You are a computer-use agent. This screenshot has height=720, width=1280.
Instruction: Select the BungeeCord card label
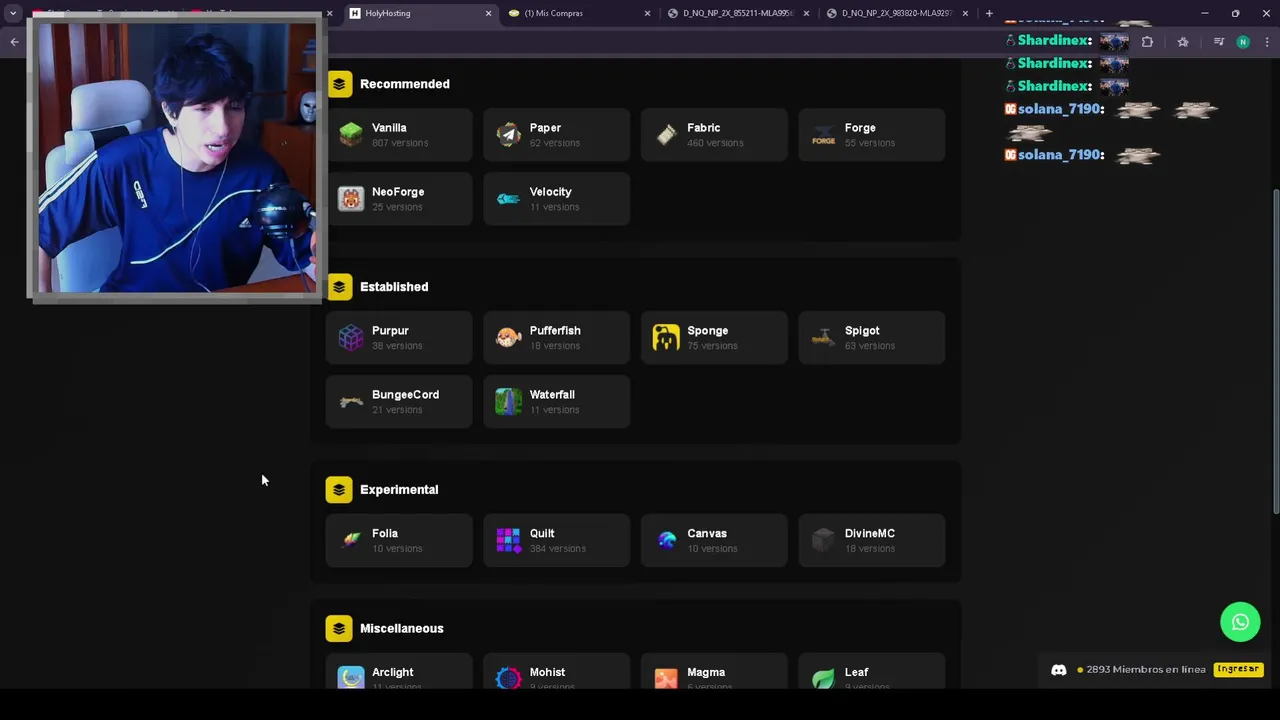(x=405, y=395)
